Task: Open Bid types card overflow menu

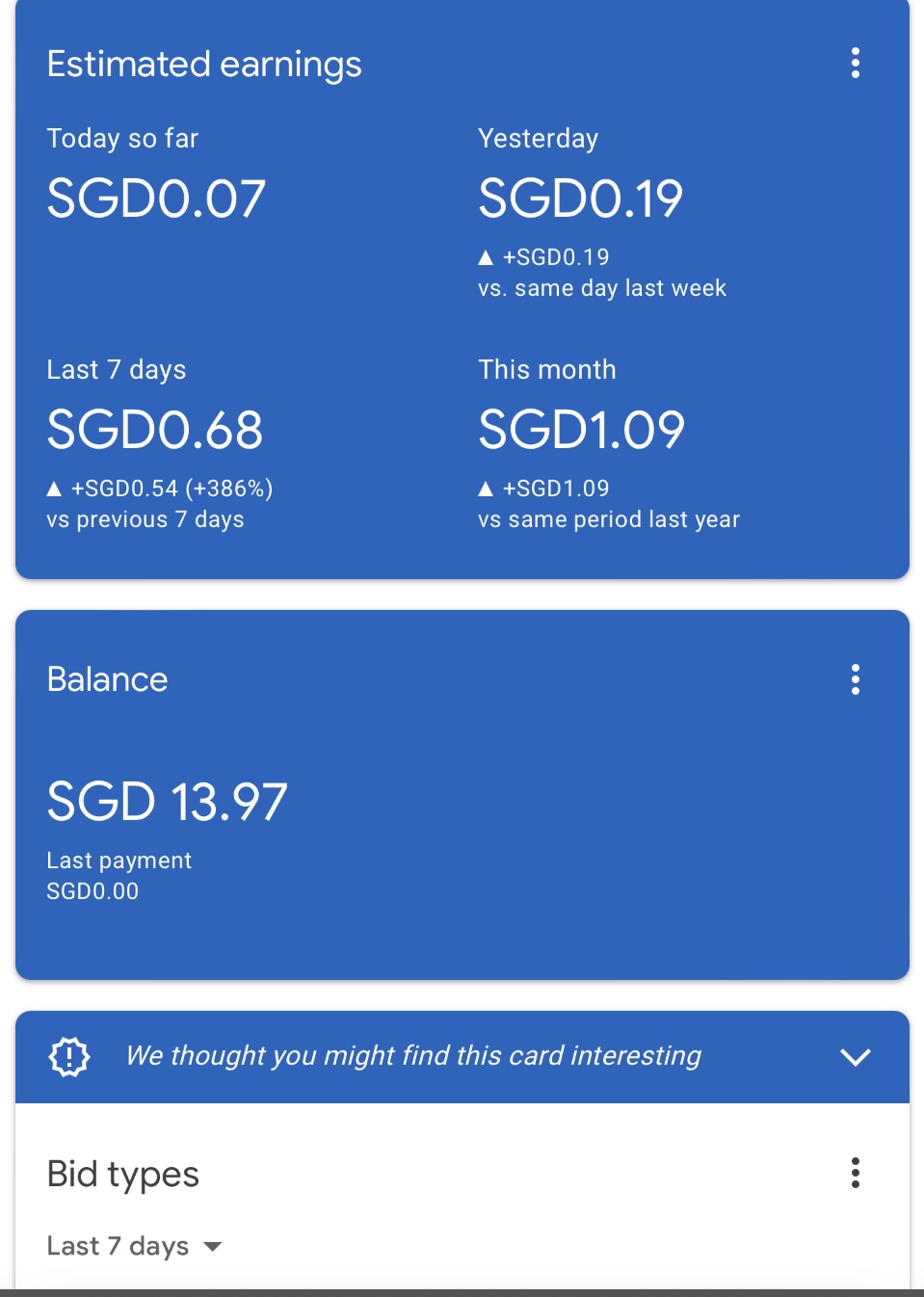Action: point(855,1173)
